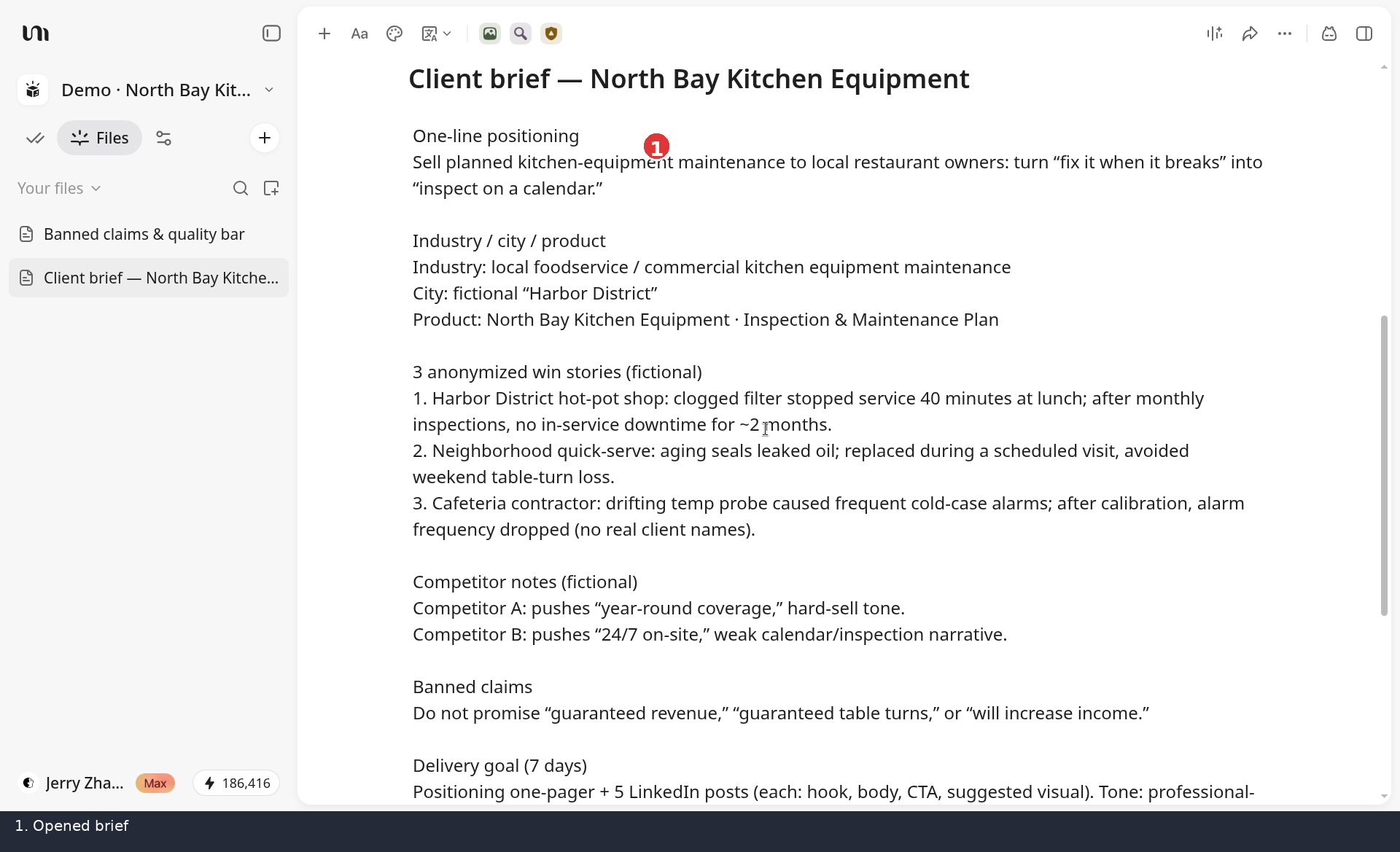Click the document title heading
1400x852 pixels.
pyautogui.click(x=689, y=79)
